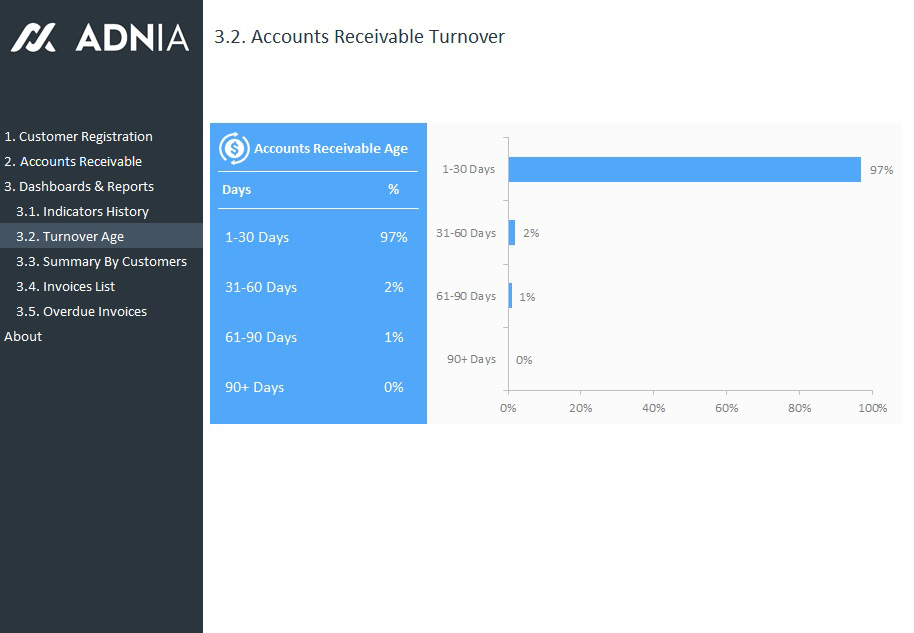The height and width of the screenshot is (633, 914).
Task: Click the 90+ Days table row
Action: pos(317,388)
